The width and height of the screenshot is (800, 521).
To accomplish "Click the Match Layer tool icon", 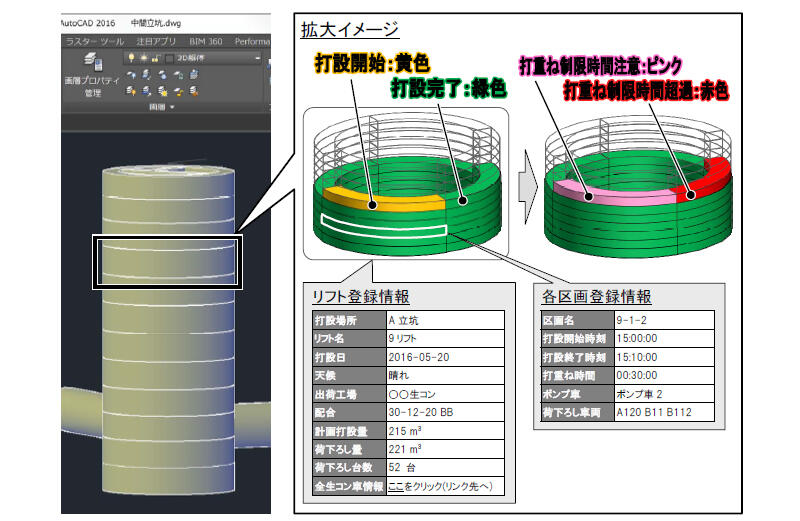I will point(194,91).
